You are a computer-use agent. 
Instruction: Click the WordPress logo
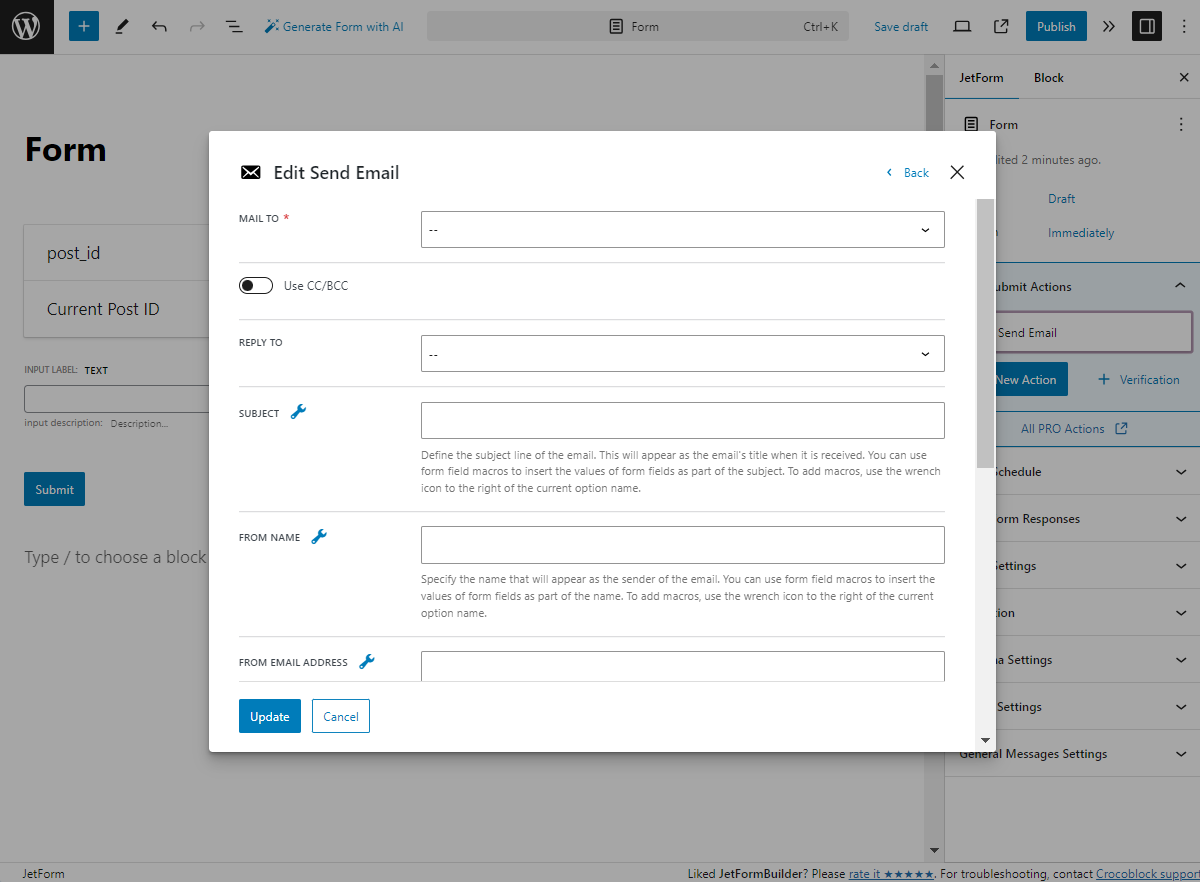point(26,26)
